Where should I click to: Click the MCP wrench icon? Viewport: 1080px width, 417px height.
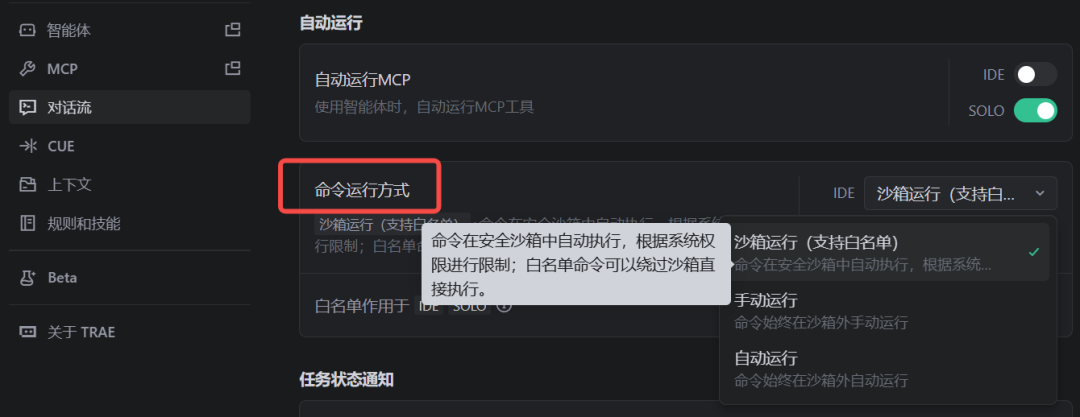tap(27, 69)
